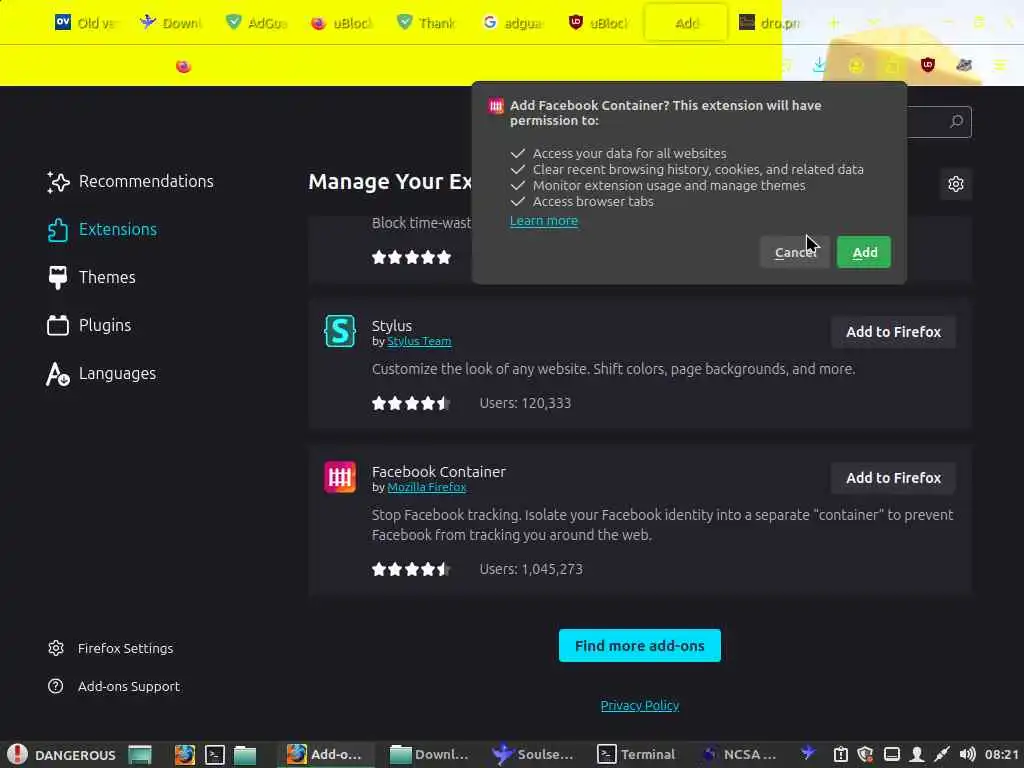Open the Recommendations sidebar section
Viewport: 1024px width, 768px height.
tap(131, 182)
